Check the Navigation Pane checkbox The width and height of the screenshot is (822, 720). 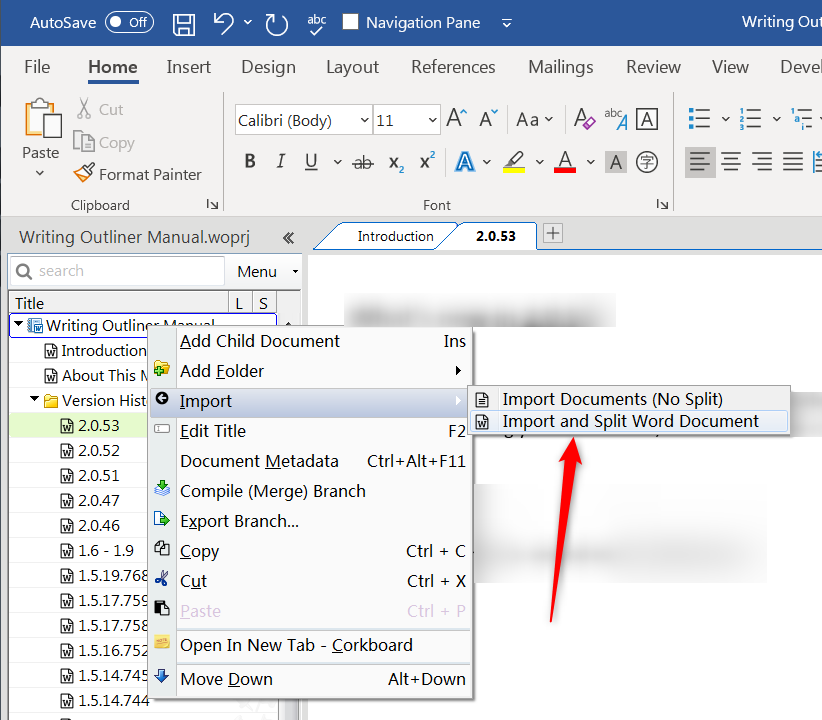pyautogui.click(x=350, y=22)
